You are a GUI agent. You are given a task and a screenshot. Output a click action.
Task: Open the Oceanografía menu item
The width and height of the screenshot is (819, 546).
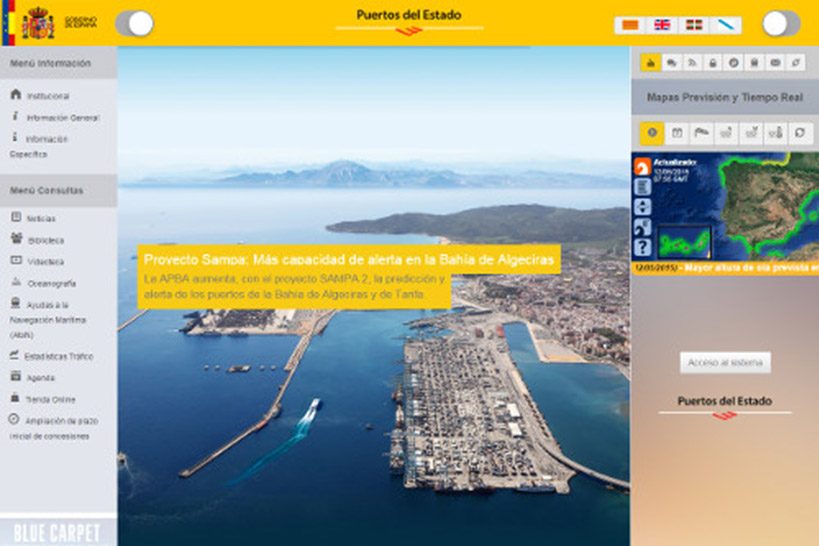pos(51,283)
